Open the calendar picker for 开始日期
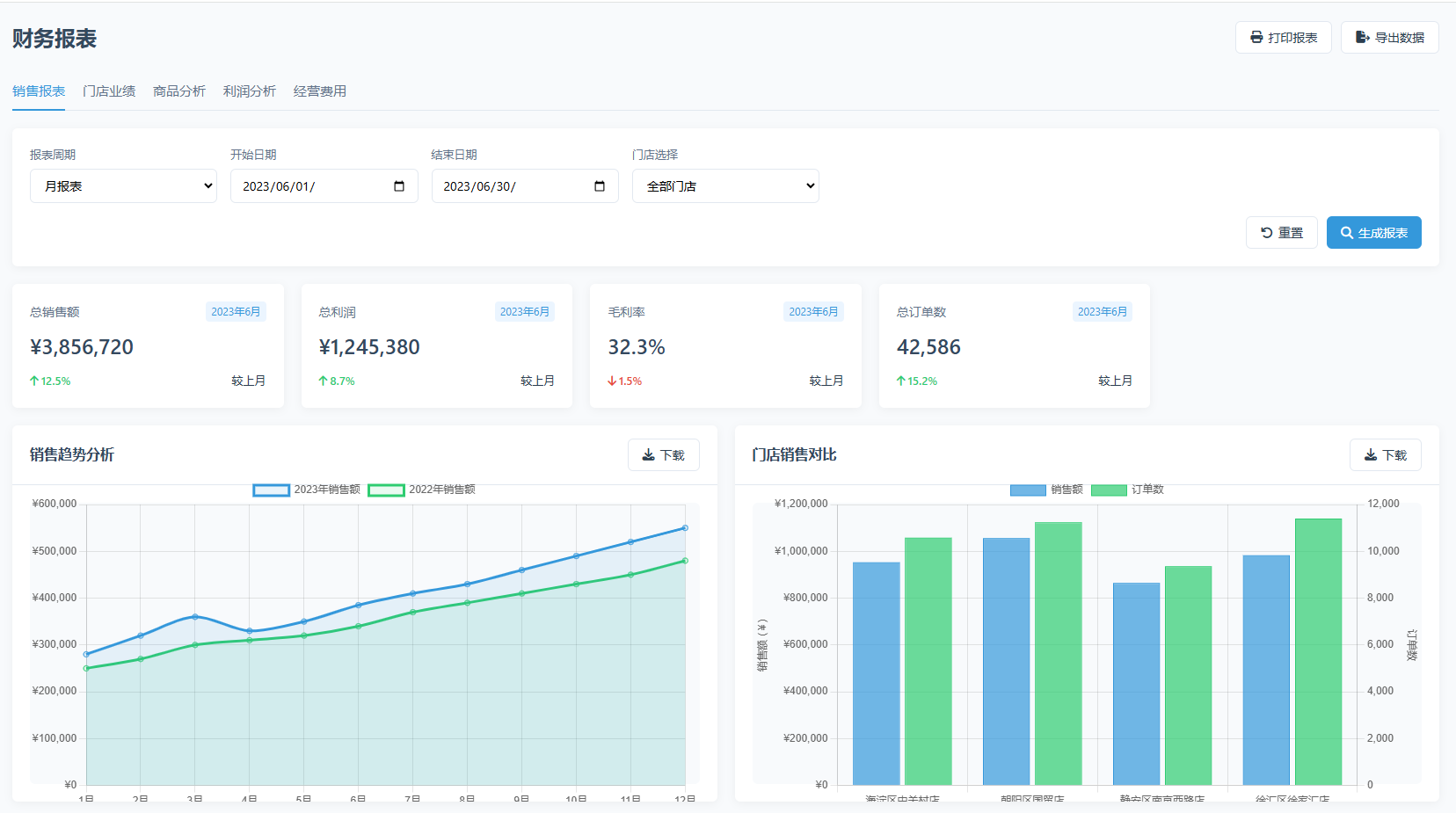 399,186
